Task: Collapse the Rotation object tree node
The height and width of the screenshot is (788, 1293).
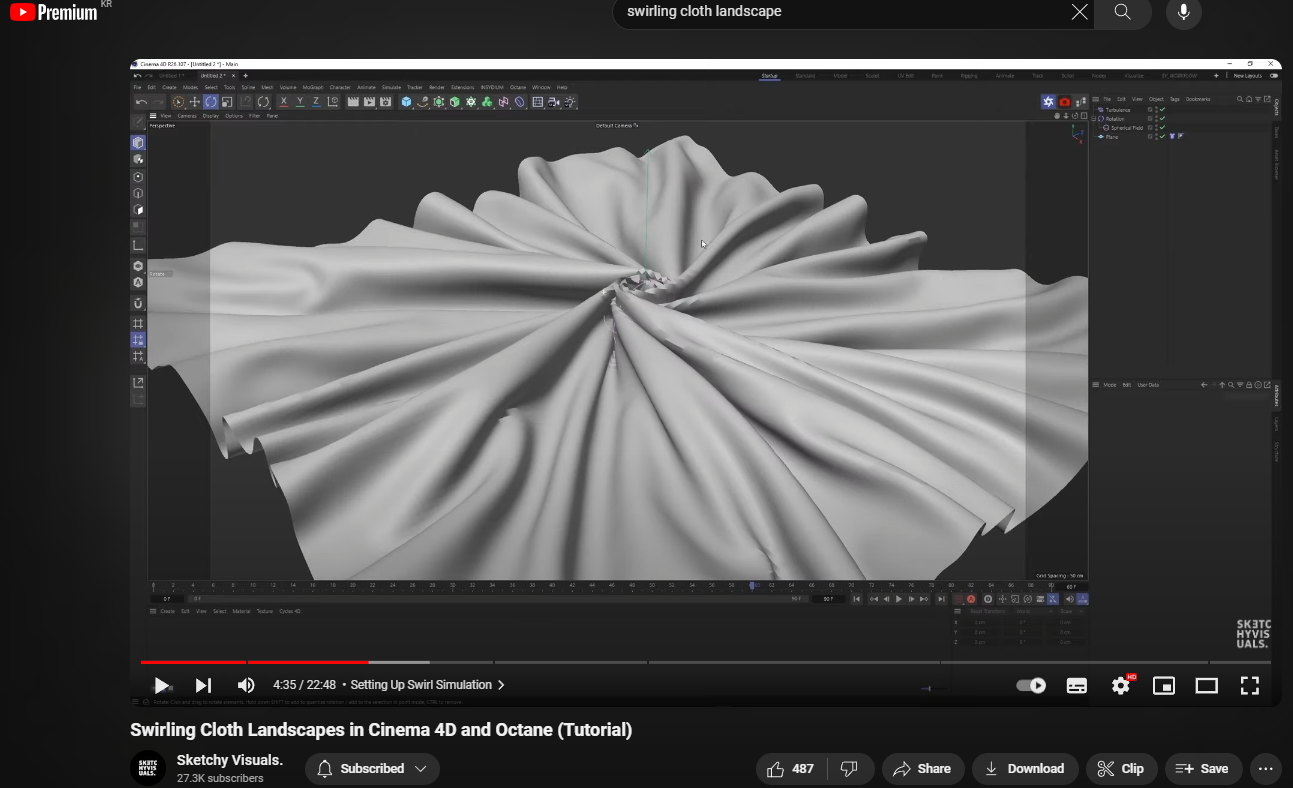Action: click(x=1094, y=119)
